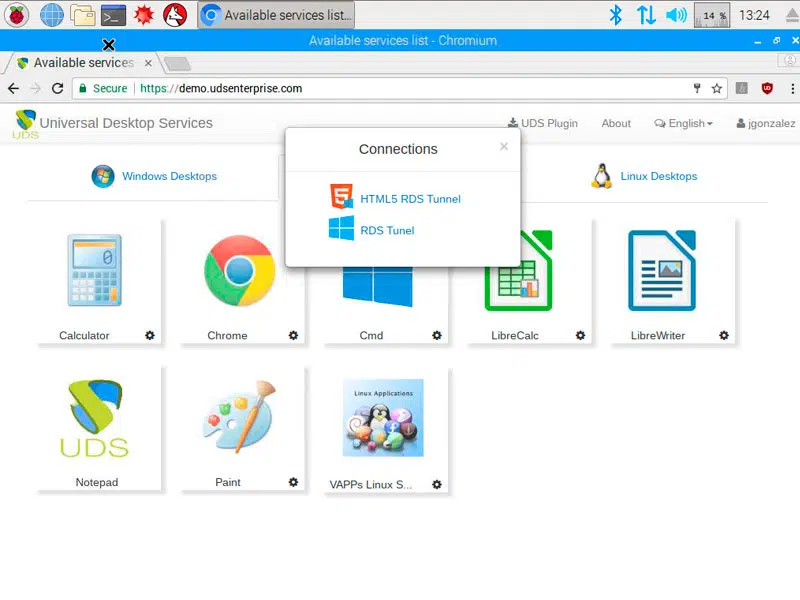The height and width of the screenshot is (600, 800).
Task: Click the Chromium profile avatar button
Action: click(x=789, y=61)
